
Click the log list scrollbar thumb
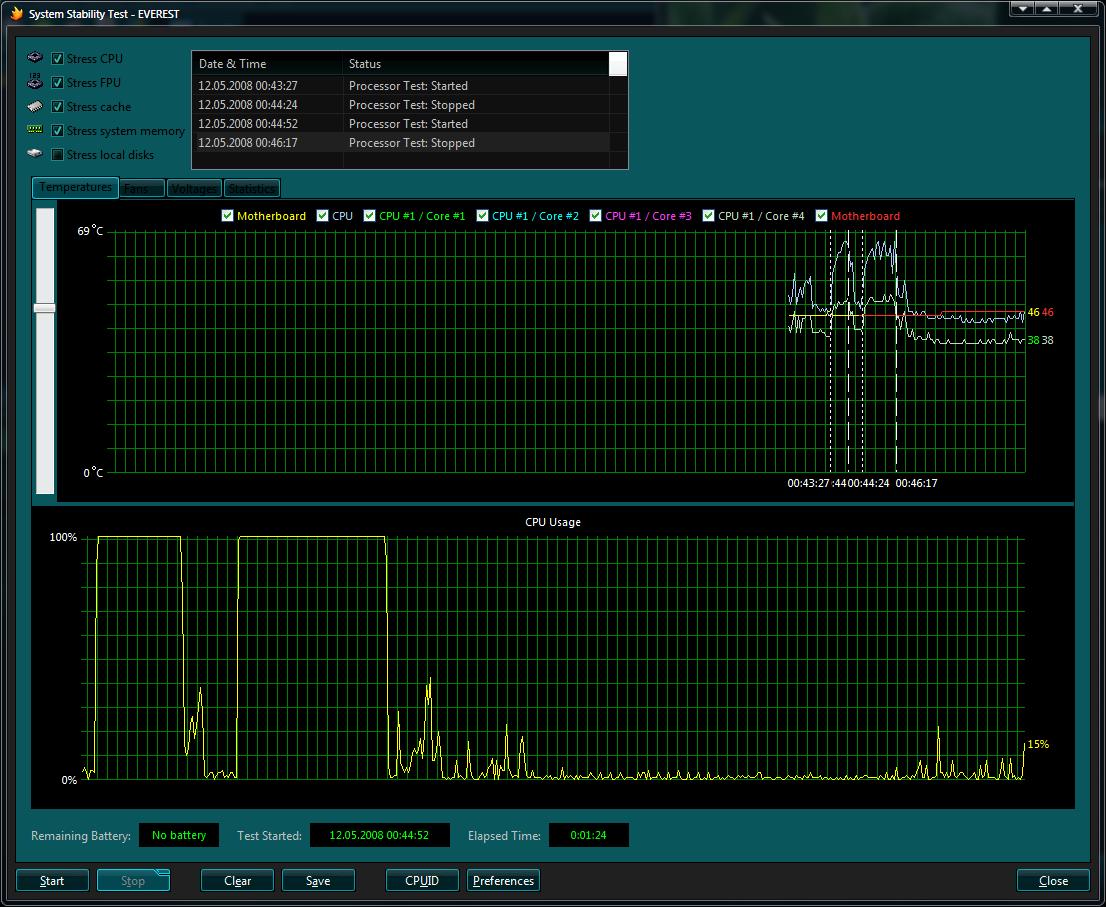point(618,63)
